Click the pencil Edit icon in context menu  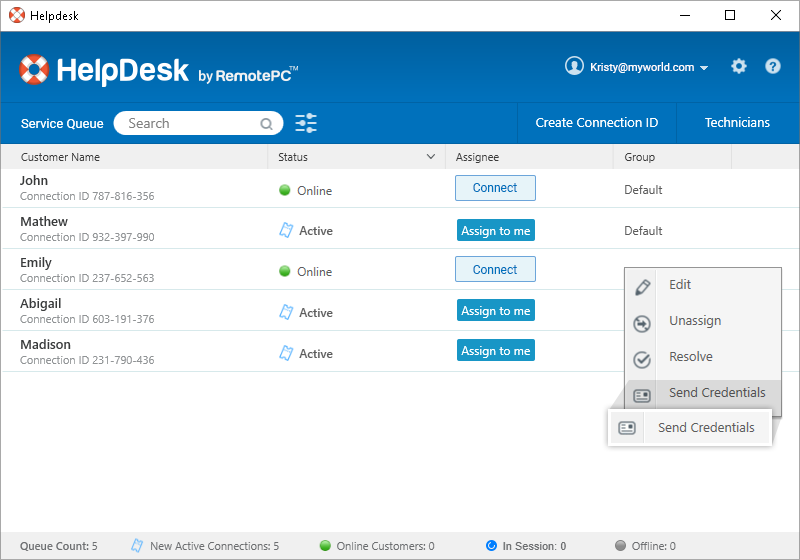click(643, 286)
